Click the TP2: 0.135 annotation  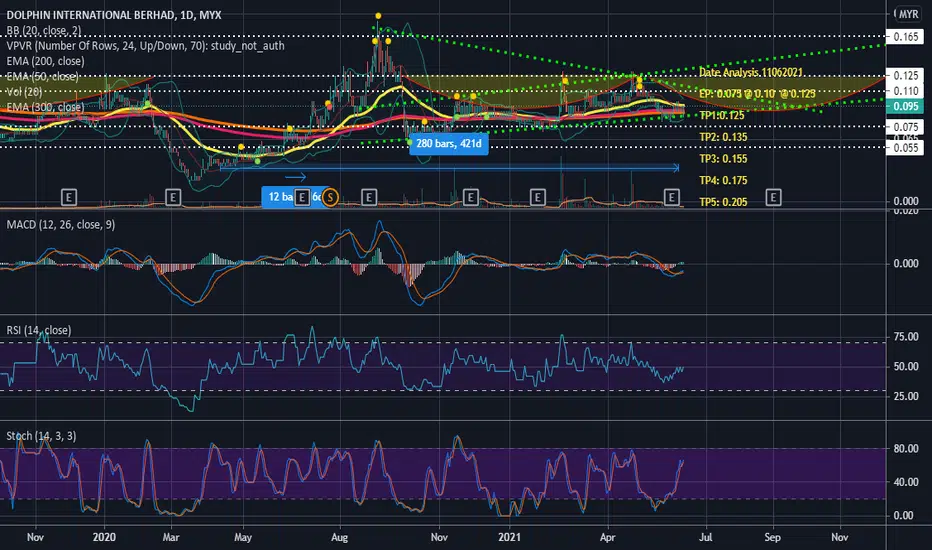tap(723, 137)
